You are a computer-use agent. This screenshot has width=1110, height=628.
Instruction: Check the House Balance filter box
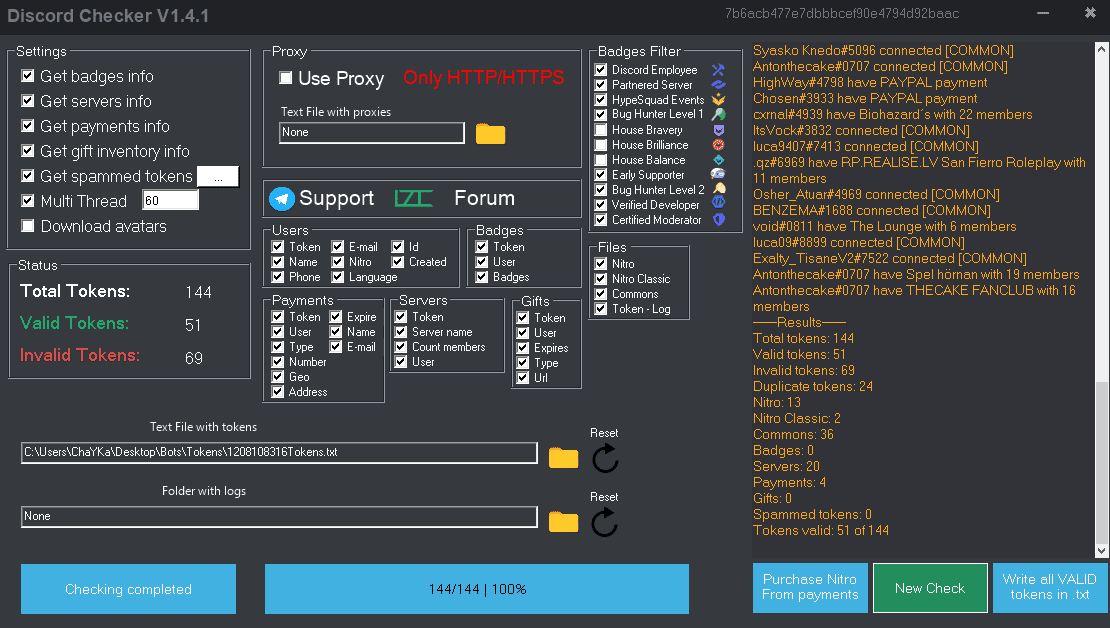pos(600,159)
